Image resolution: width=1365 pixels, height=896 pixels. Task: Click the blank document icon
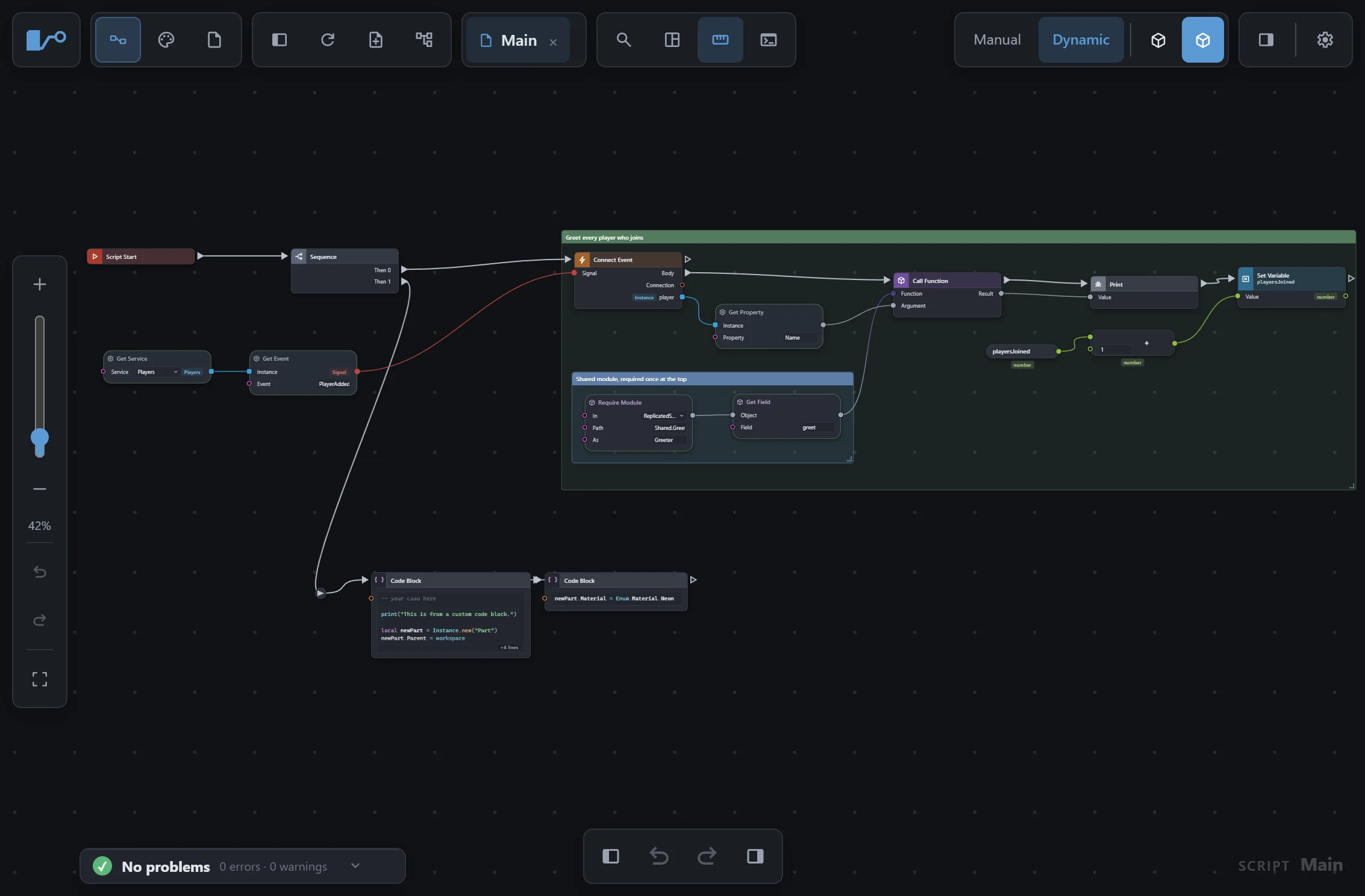click(214, 40)
